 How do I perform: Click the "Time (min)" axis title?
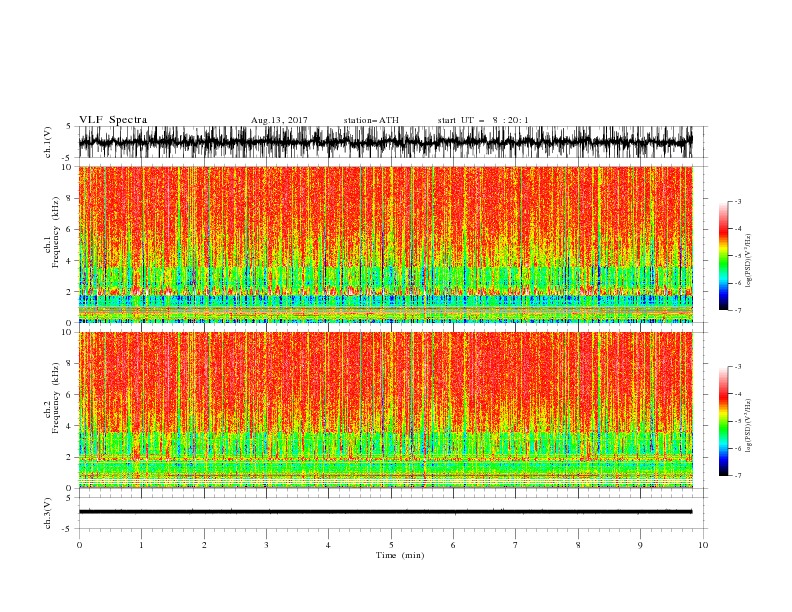tap(400, 555)
